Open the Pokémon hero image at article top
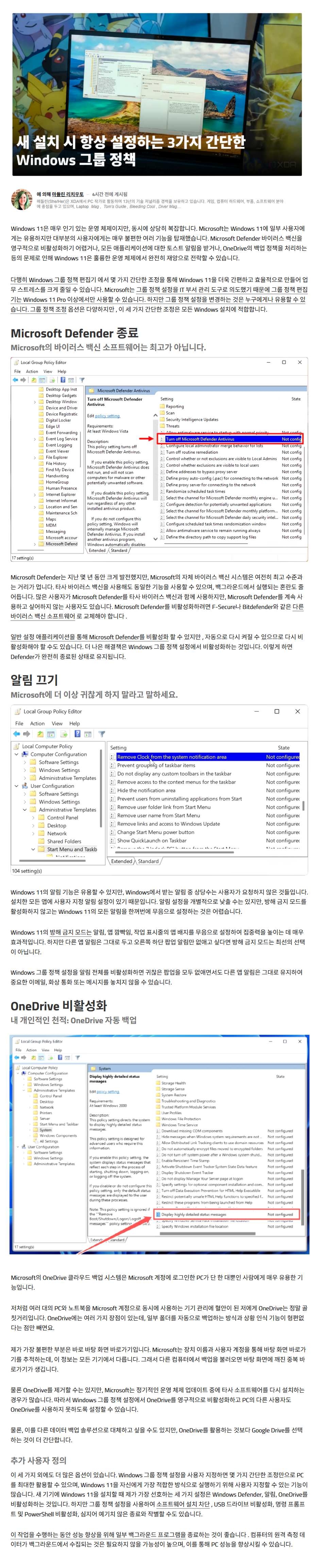319x1568 pixels. pyautogui.click(x=157, y=94)
